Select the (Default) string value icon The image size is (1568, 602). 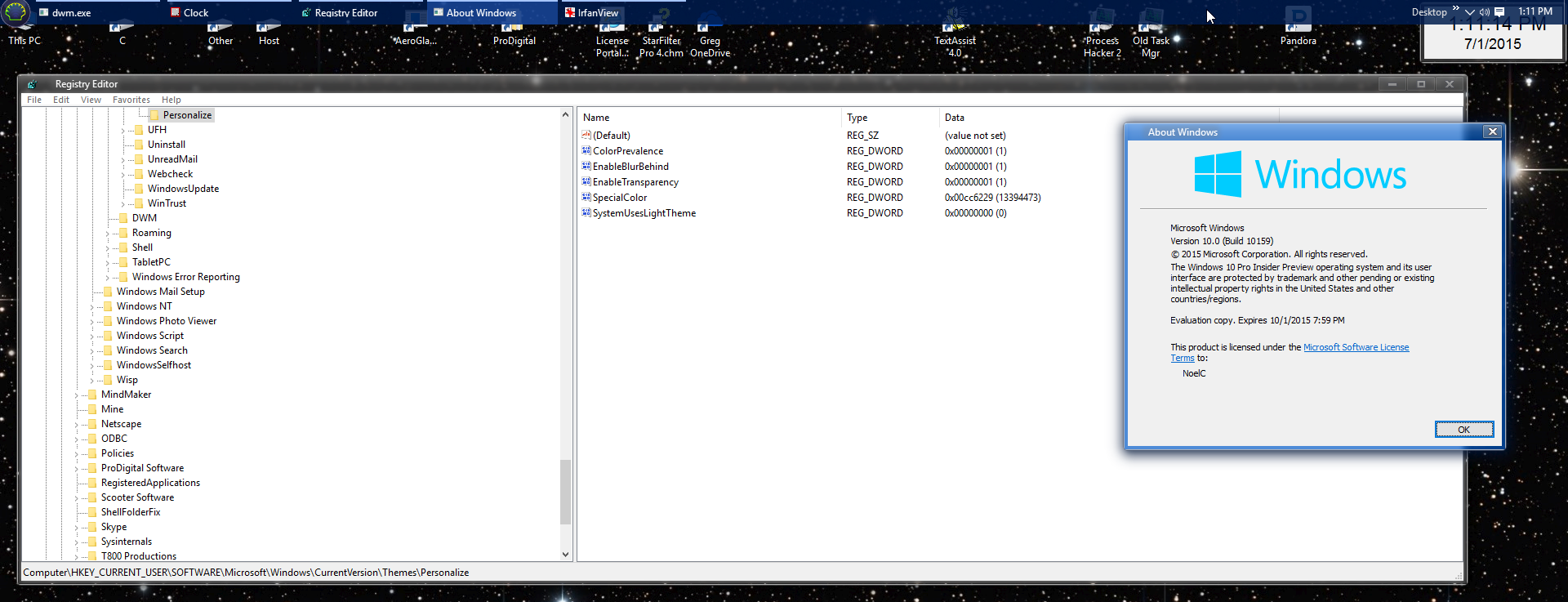(586, 136)
